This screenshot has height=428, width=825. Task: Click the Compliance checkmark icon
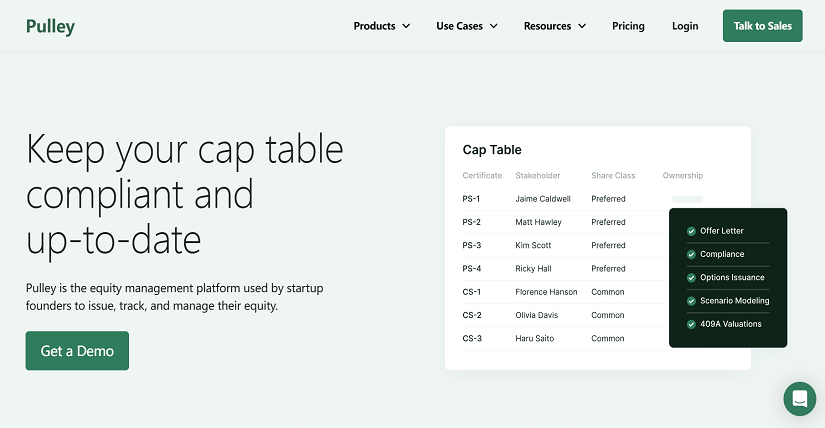click(x=691, y=254)
